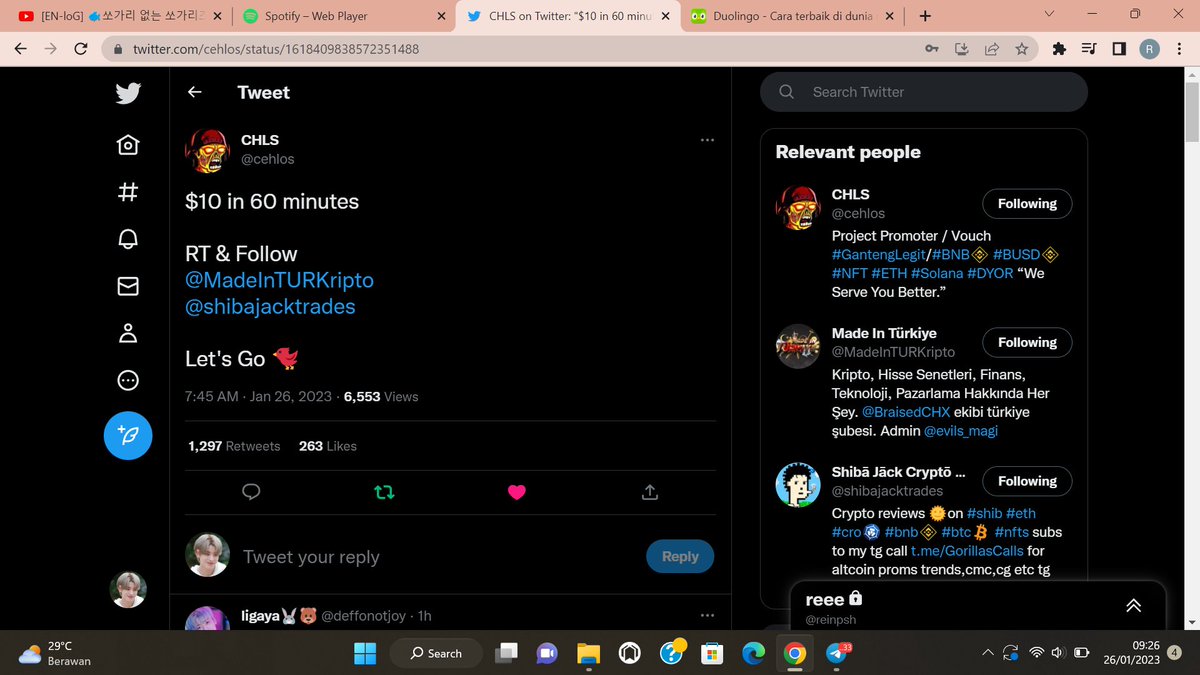Open @BraisedCHX mention in bio

pyautogui.click(x=908, y=412)
